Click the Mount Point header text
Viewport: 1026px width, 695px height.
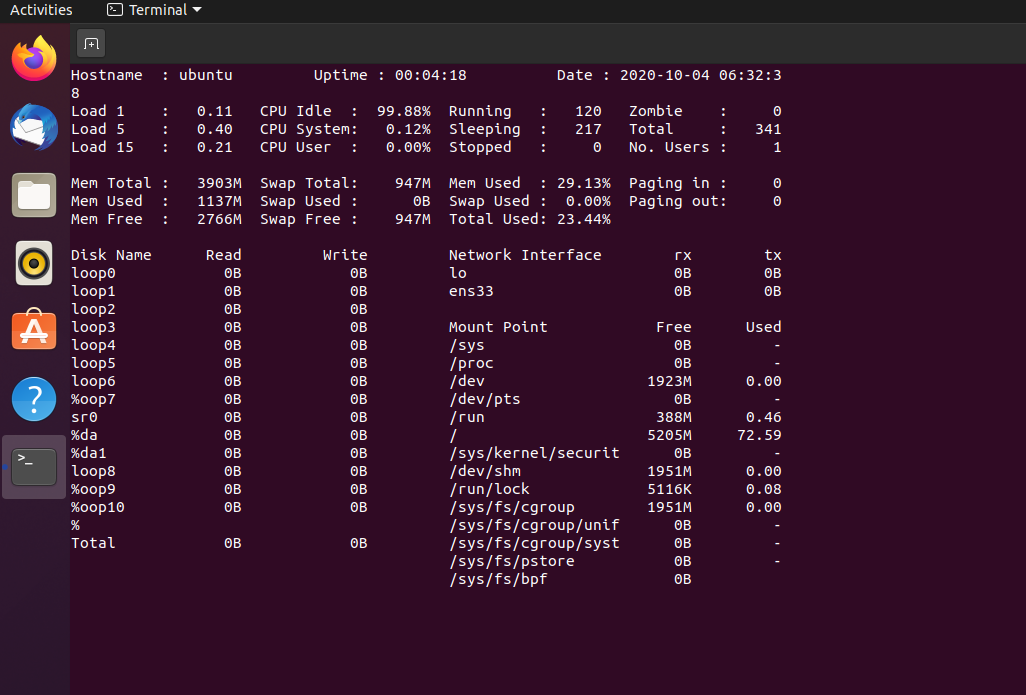(498, 327)
